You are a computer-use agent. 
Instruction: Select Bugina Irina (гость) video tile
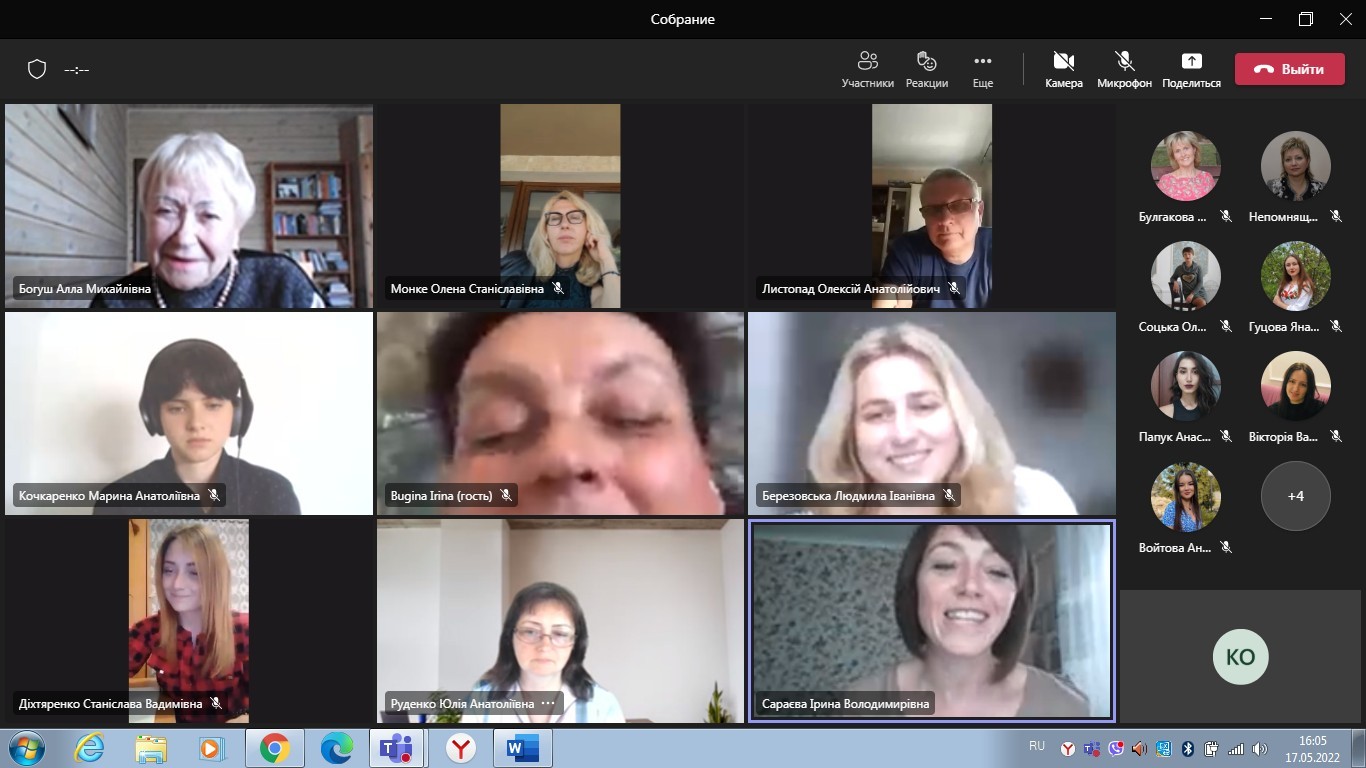click(560, 413)
